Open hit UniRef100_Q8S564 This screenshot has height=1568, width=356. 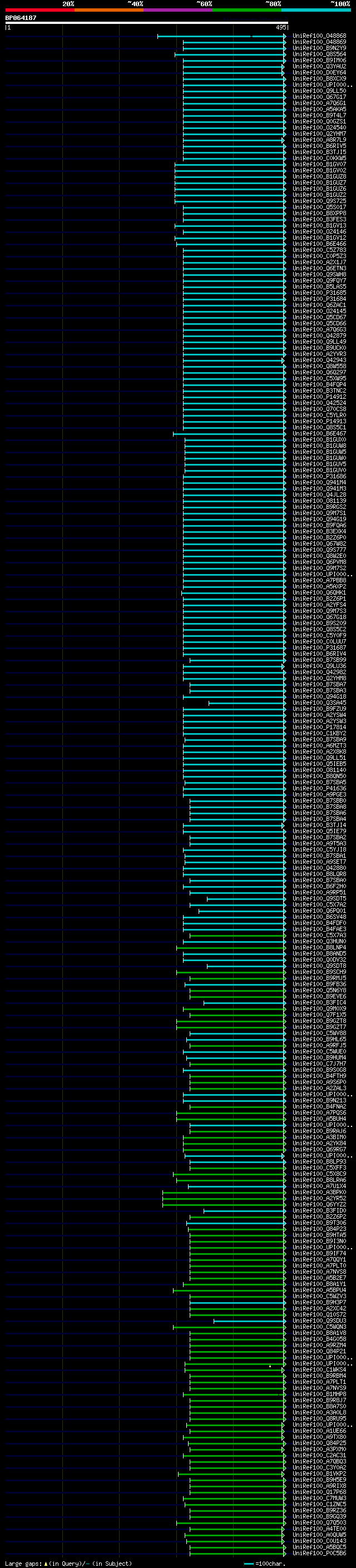319,54
